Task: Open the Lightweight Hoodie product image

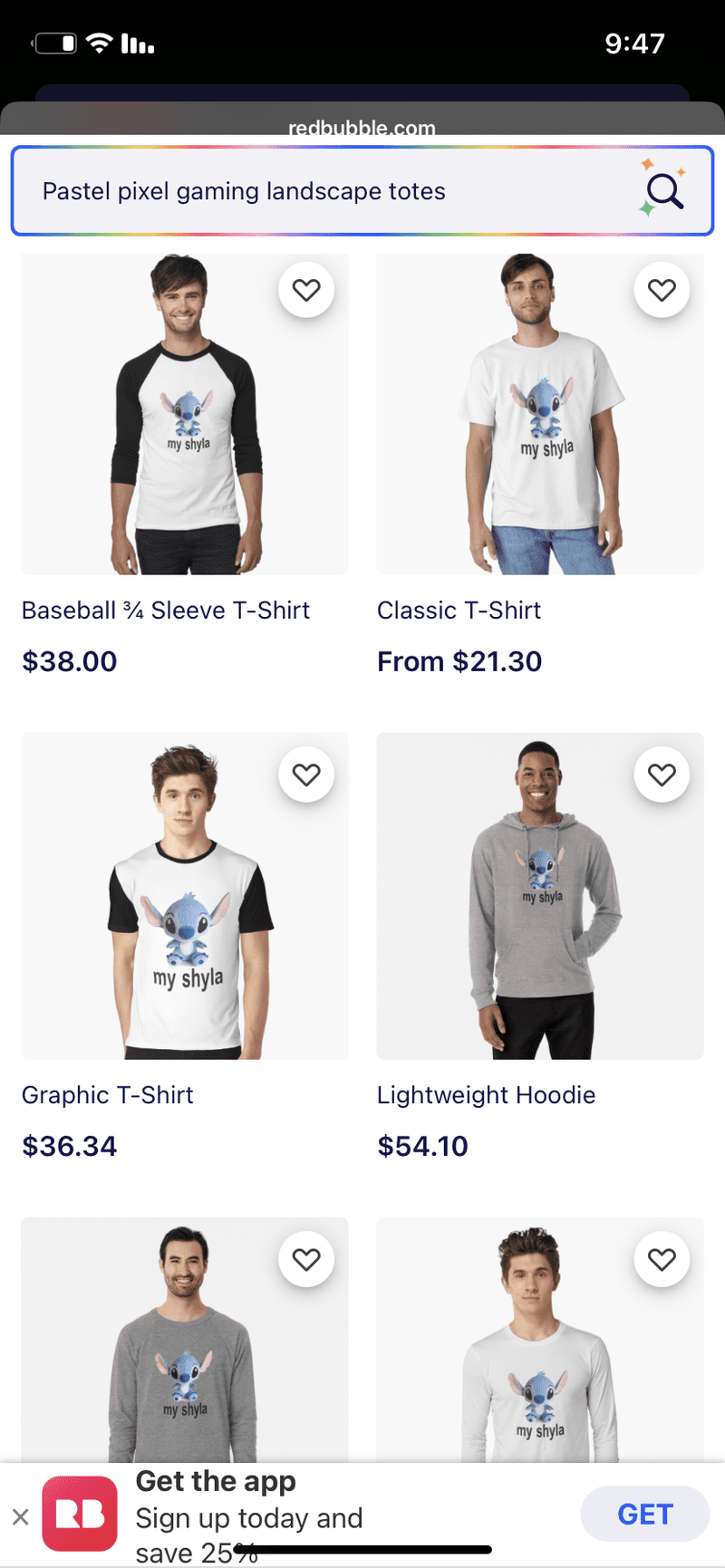Action: point(540,896)
